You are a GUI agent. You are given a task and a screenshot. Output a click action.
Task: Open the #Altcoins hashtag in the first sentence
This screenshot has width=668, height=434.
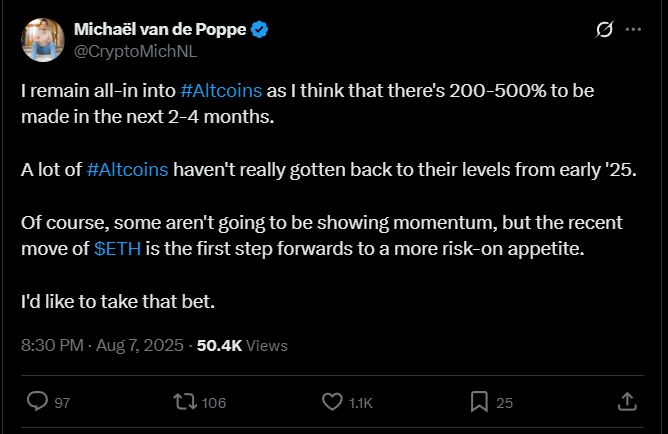pyautogui.click(x=221, y=91)
